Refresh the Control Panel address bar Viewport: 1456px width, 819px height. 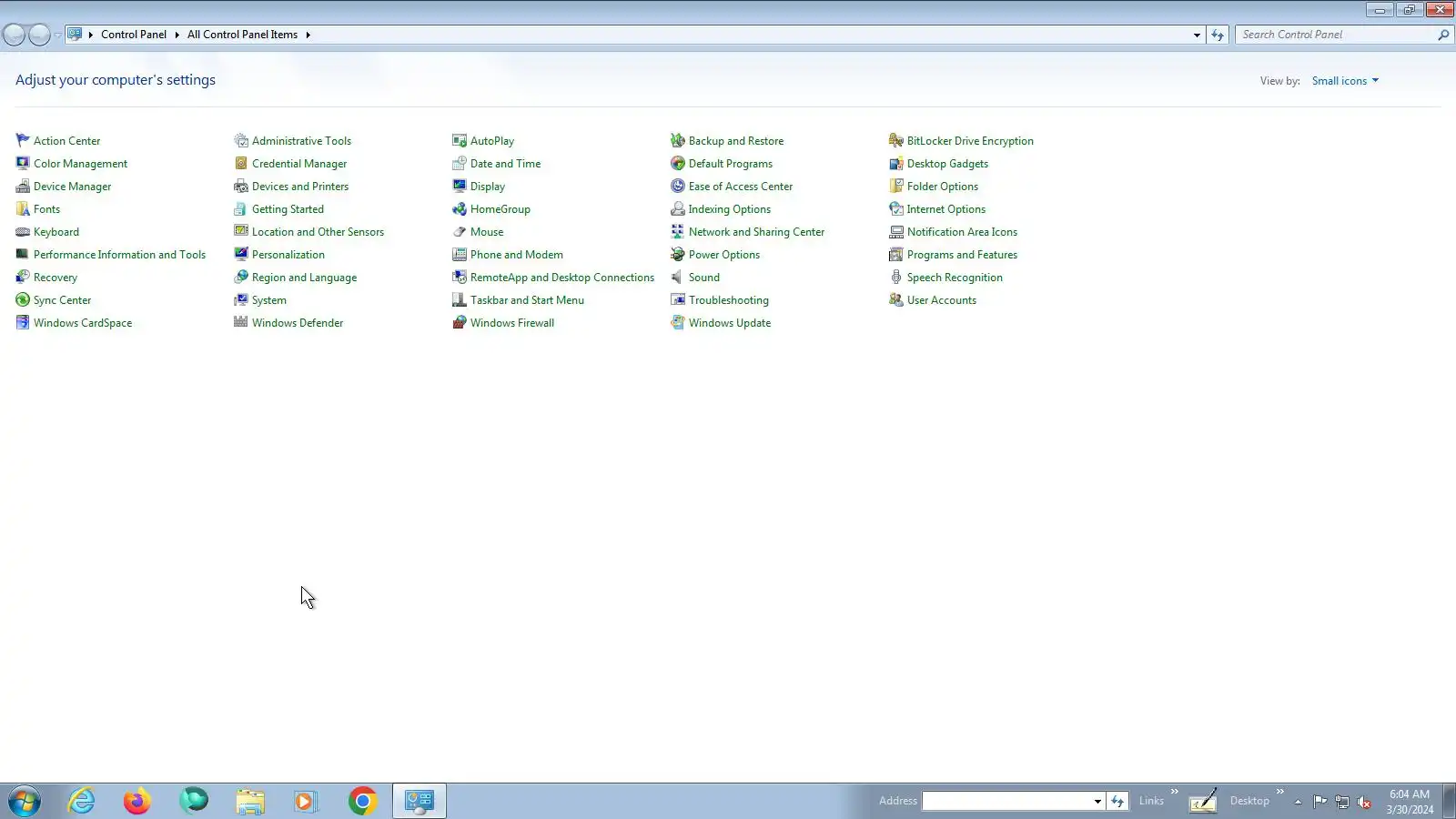coord(1218,35)
